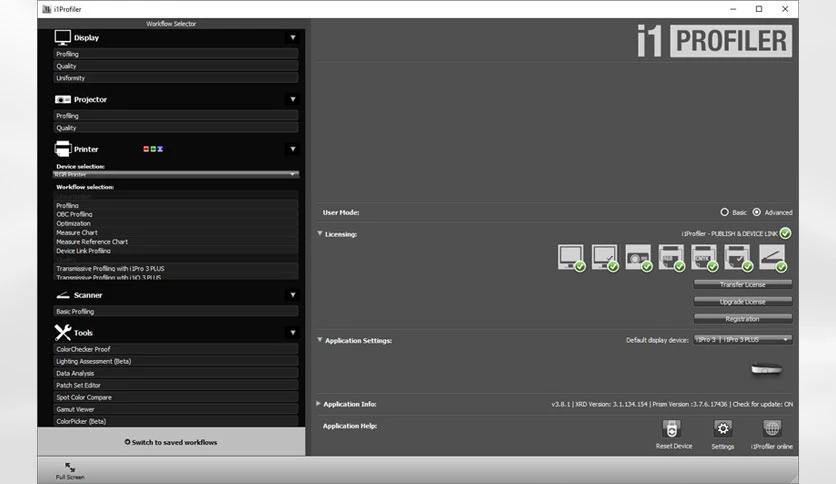
Task: Open ColorChecker Proof tool
Action: pyautogui.click(x=176, y=349)
